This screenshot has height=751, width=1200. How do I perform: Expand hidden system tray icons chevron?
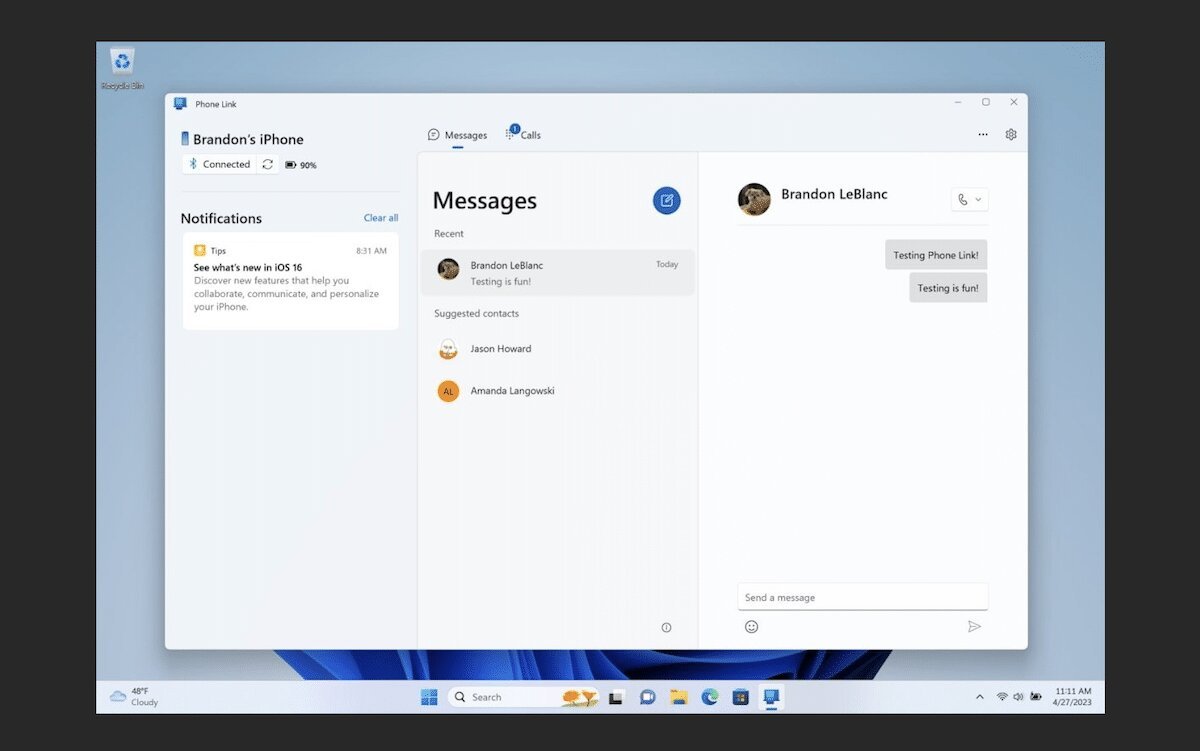click(979, 697)
